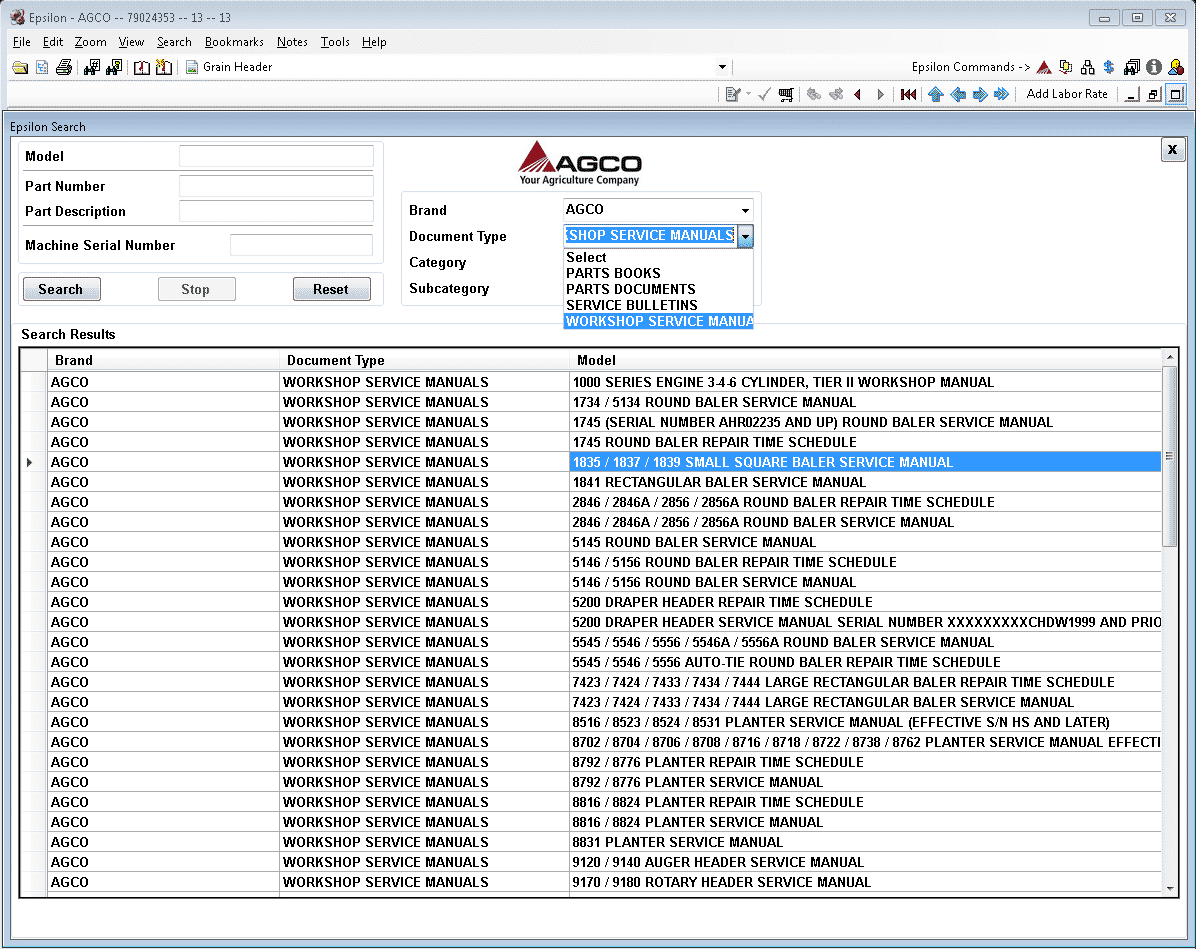Click the notepad edit icon
The image size is (1196, 949).
[733, 95]
